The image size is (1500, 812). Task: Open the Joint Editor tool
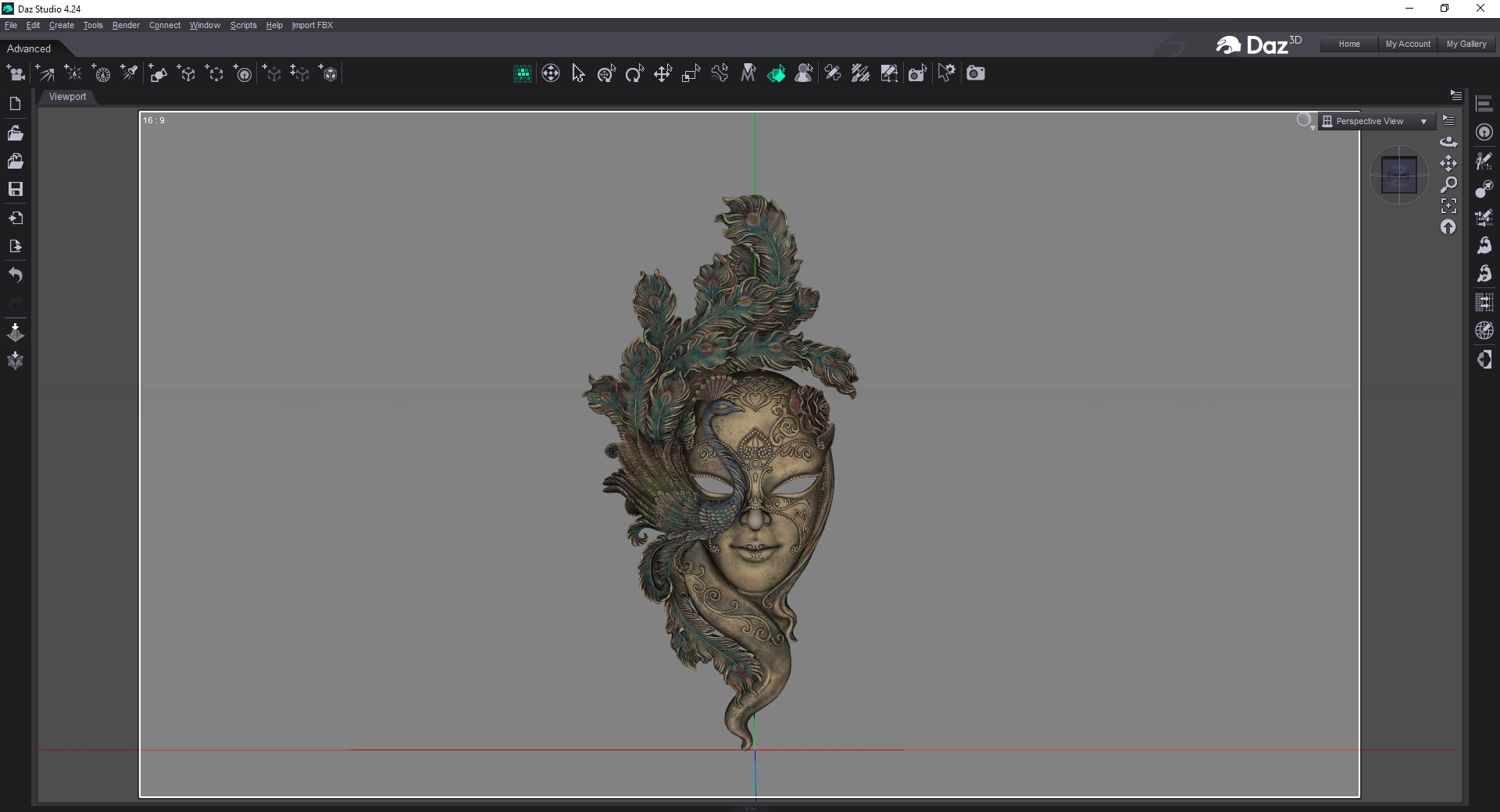click(x=833, y=73)
